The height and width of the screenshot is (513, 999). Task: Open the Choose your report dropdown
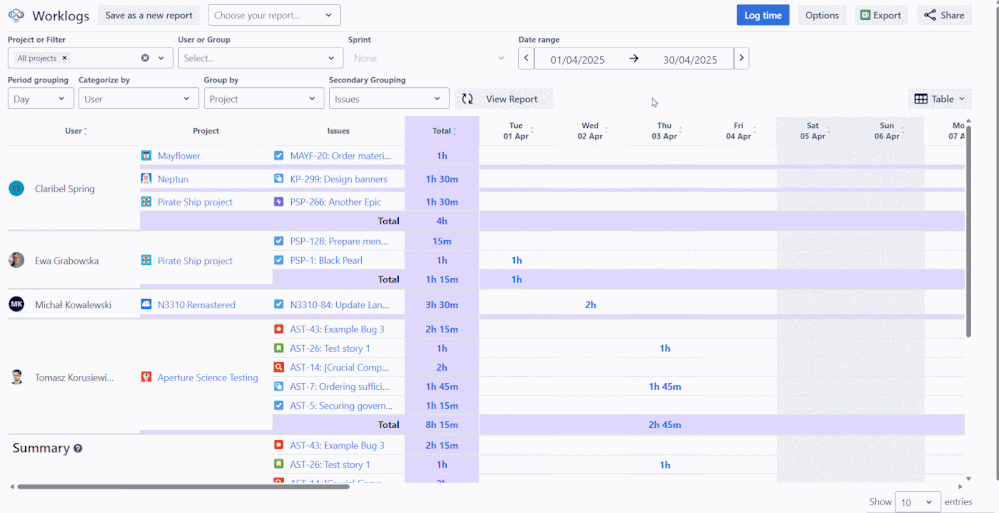click(x=274, y=15)
